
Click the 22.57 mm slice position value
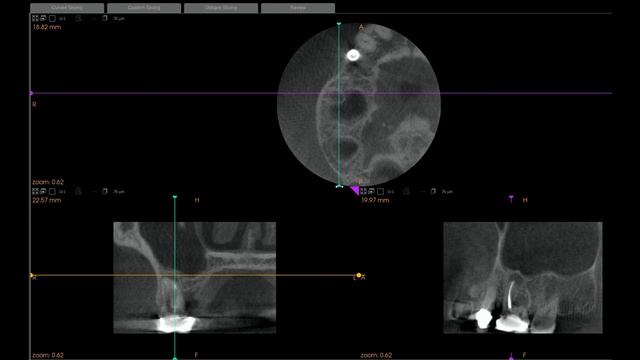(x=47, y=200)
